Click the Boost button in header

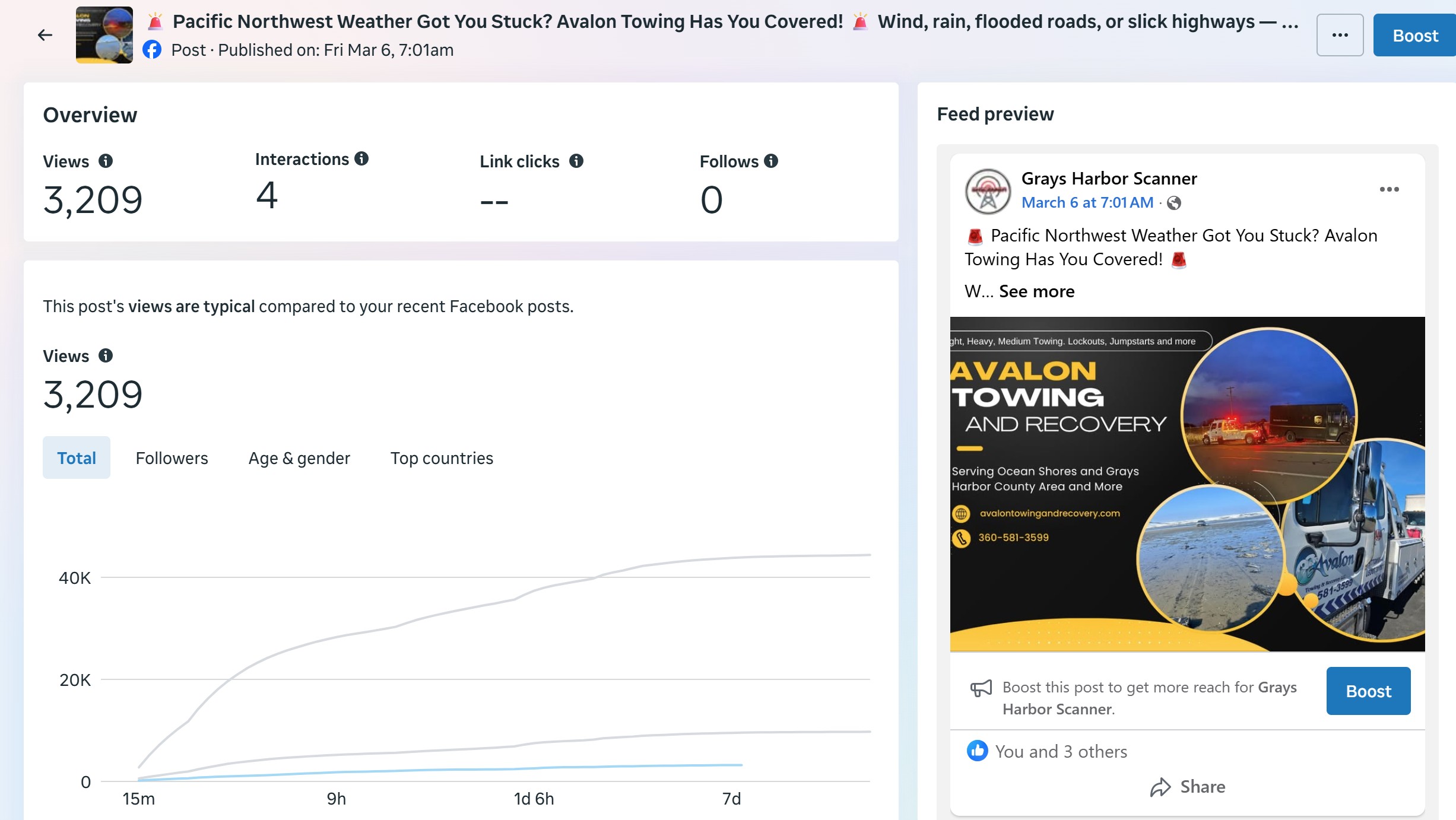point(1415,36)
